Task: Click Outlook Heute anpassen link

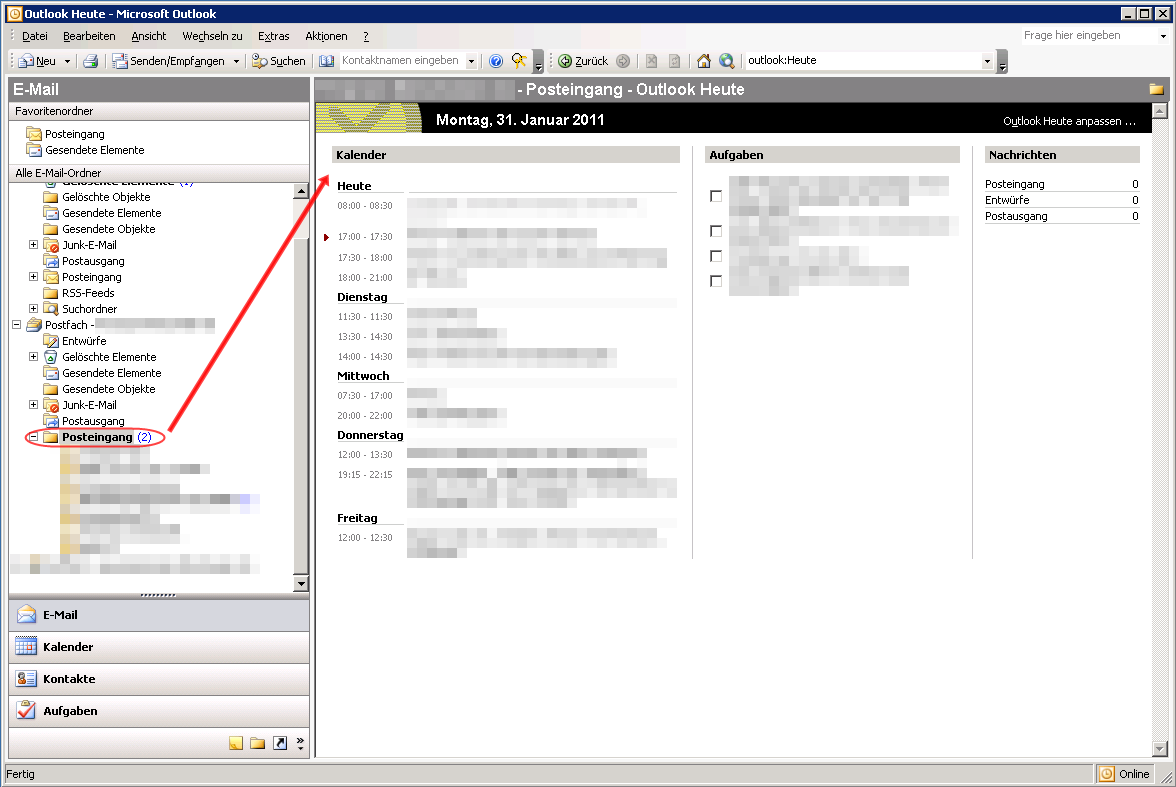Action: (x=1070, y=121)
